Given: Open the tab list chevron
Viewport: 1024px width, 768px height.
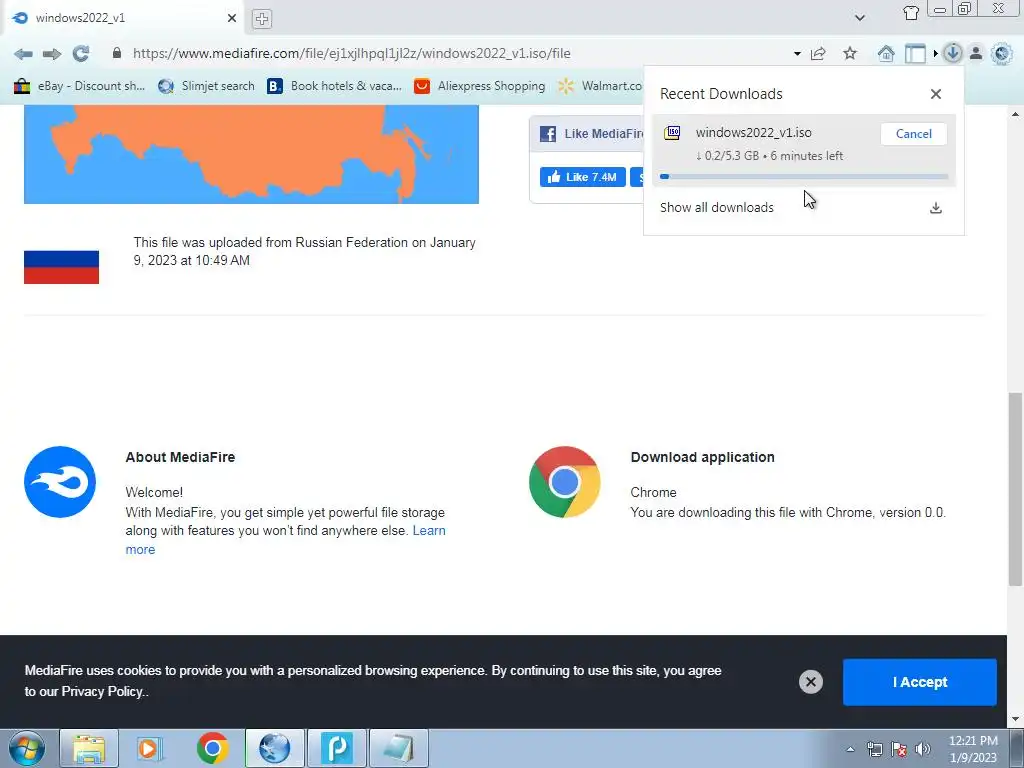Looking at the screenshot, I should tap(860, 18).
